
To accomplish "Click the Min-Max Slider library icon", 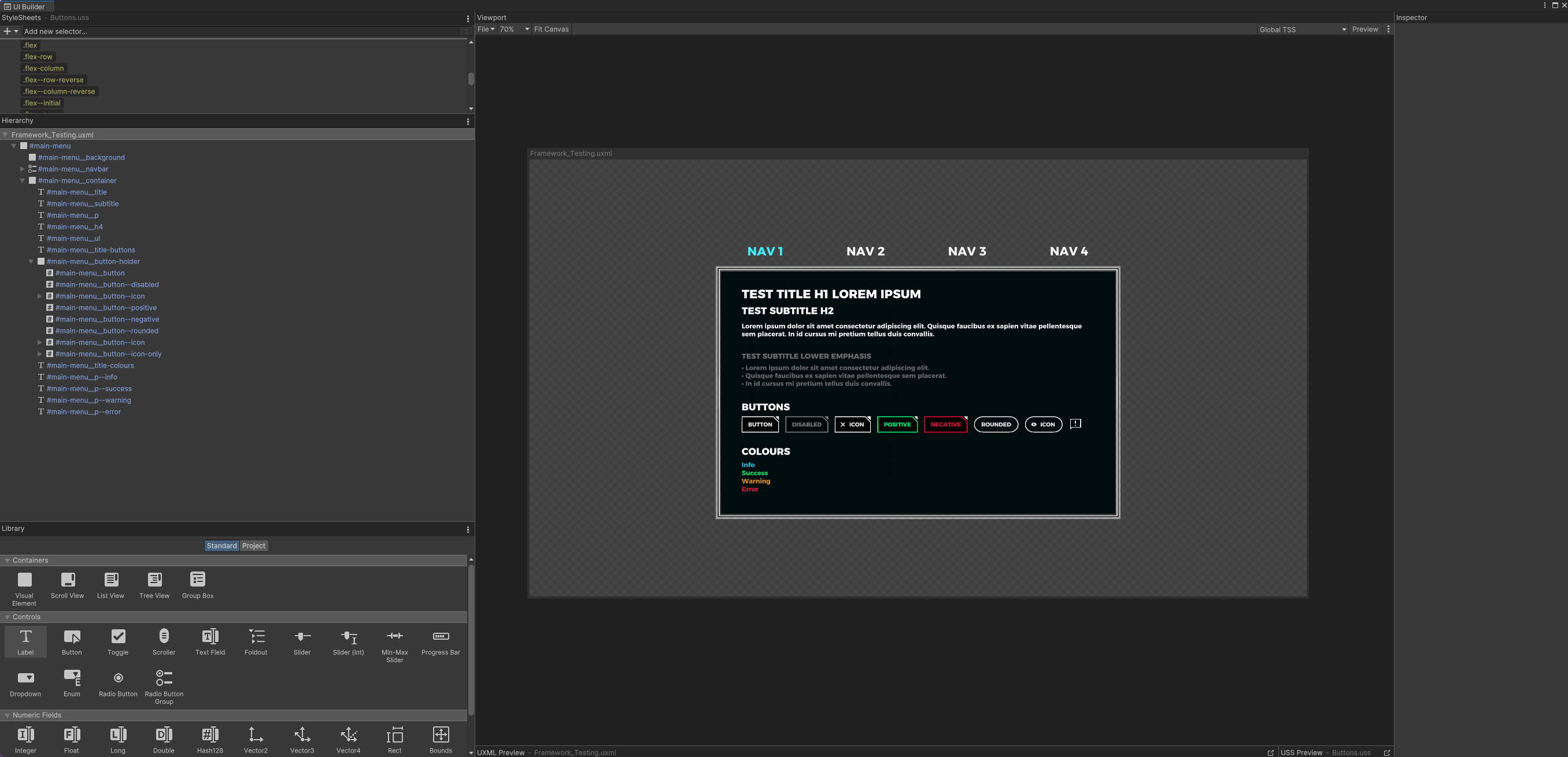I will point(394,636).
